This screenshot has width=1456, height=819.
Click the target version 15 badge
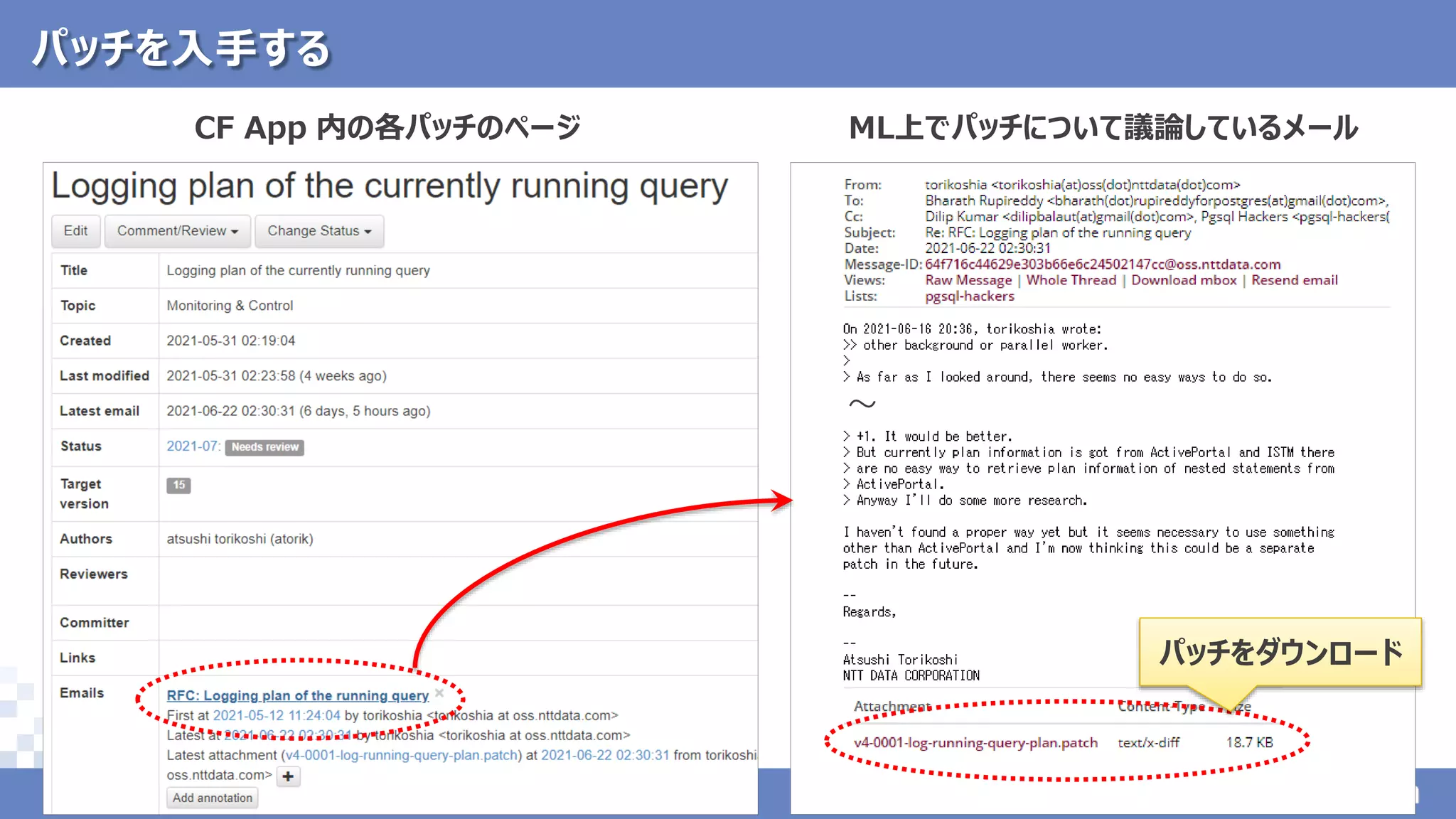[x=178, y=485]
